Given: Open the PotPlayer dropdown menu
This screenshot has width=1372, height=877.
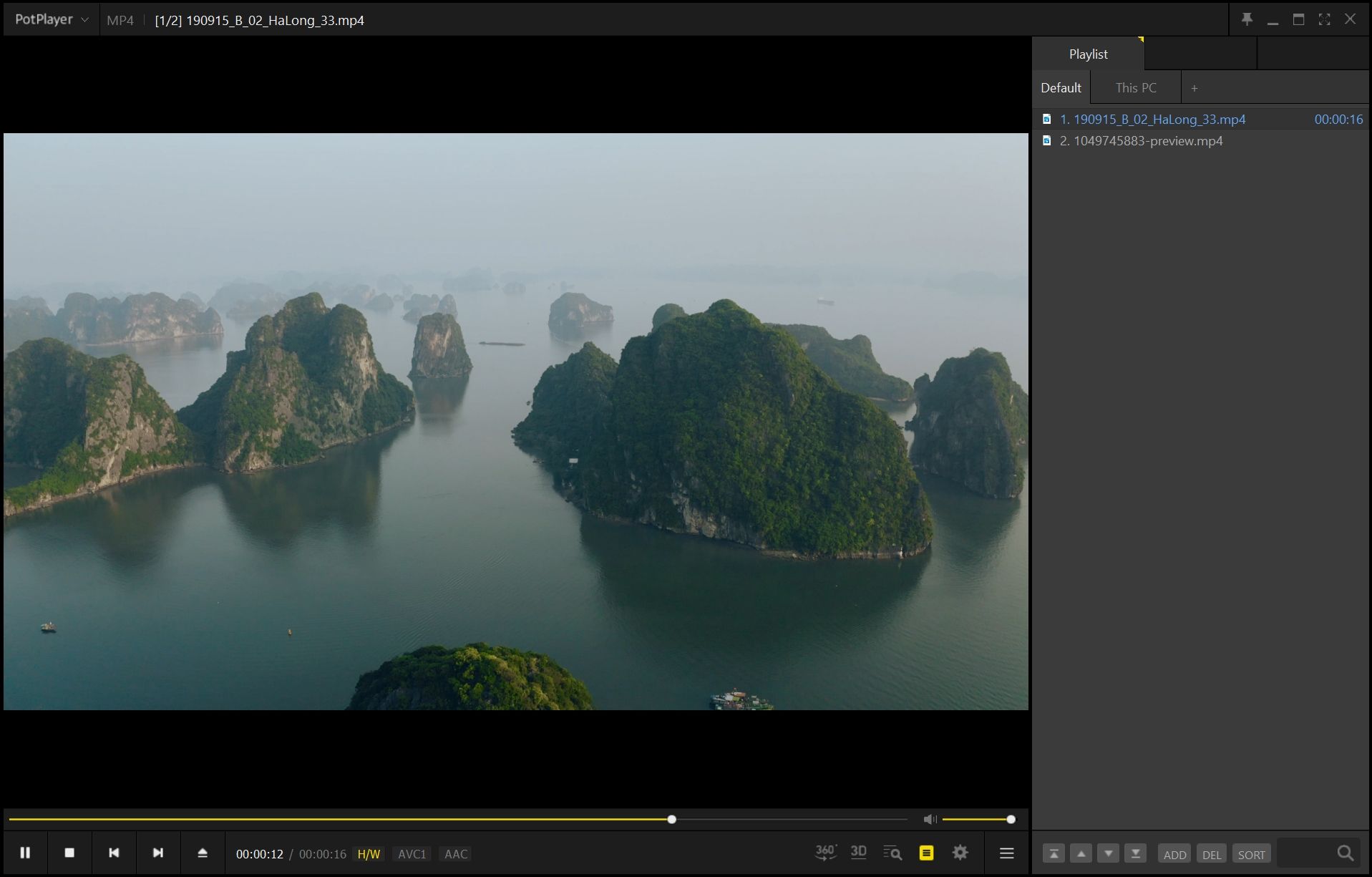Looking at the screenshot, I should point(52,19).
